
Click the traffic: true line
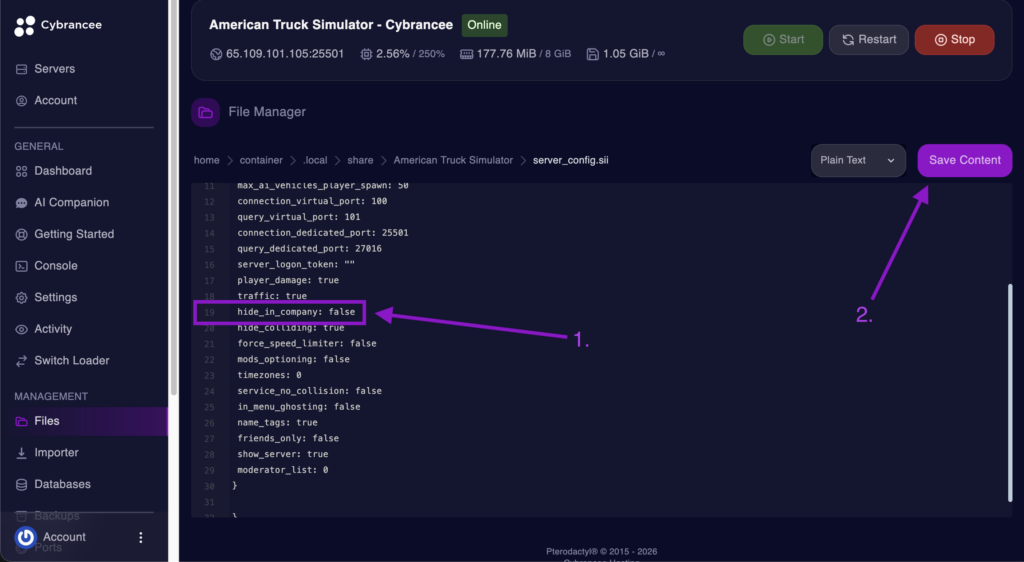272,296
